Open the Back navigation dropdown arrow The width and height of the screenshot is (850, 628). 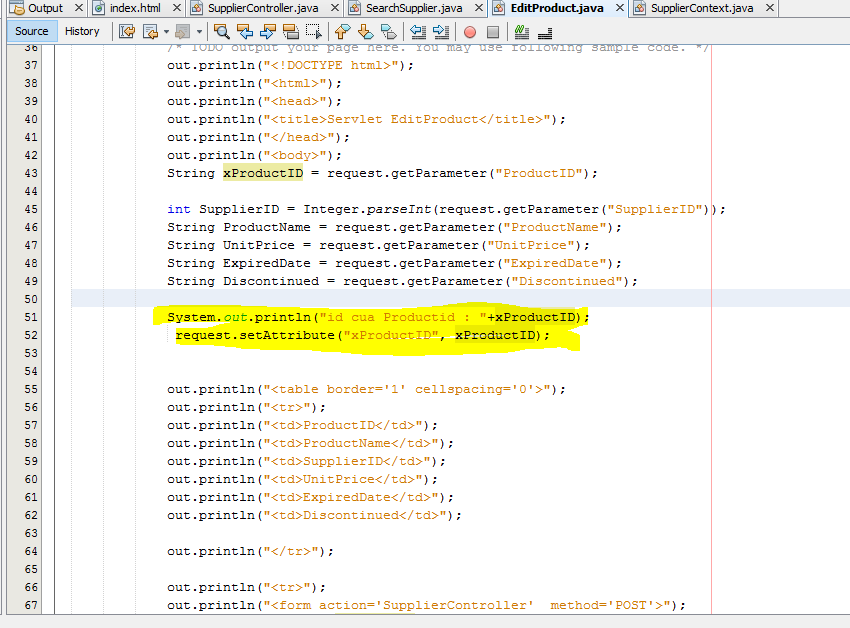coord(165,31)
